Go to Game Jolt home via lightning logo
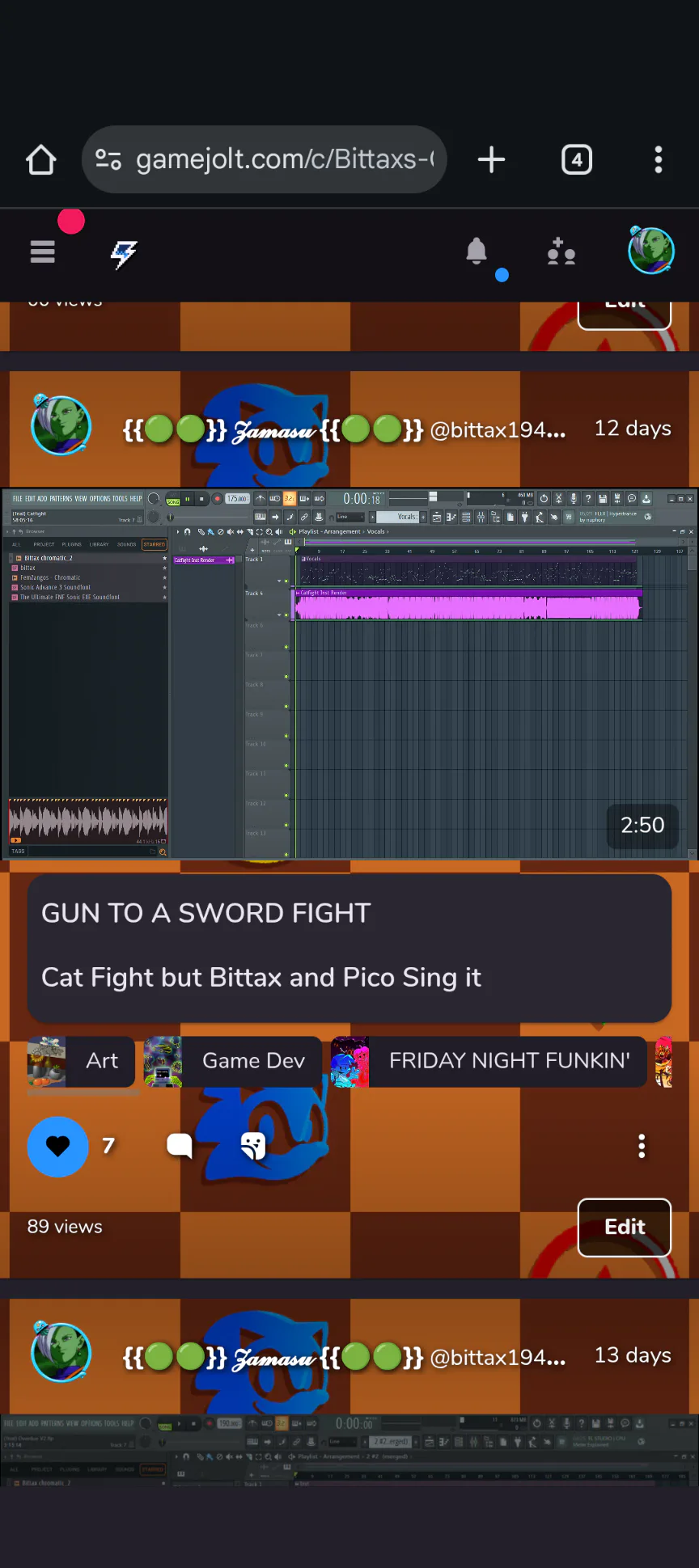Viewport: 699px width, 1568px height. pos(124,254)
